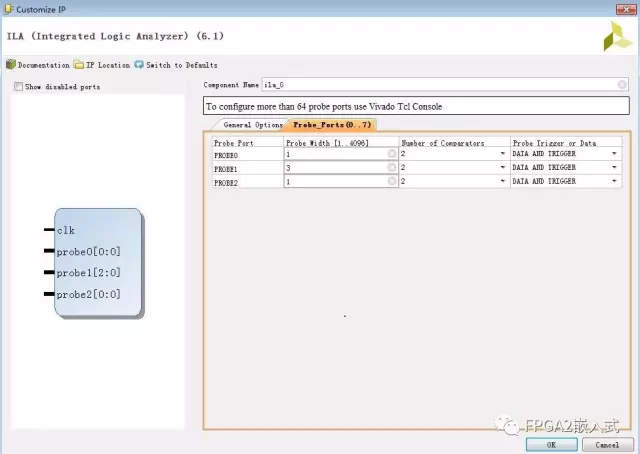This screenshot has width=640, height=454.
Task: Open PROBE0 Number of Comparators dropdown
Action: 503,154
